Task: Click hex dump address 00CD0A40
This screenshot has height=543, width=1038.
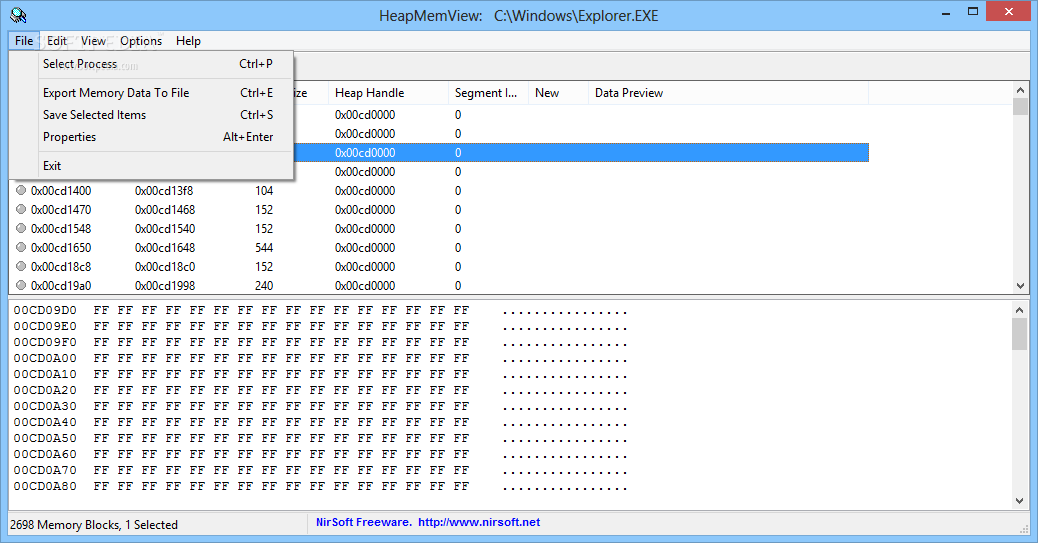Action: tap(45, 422)
